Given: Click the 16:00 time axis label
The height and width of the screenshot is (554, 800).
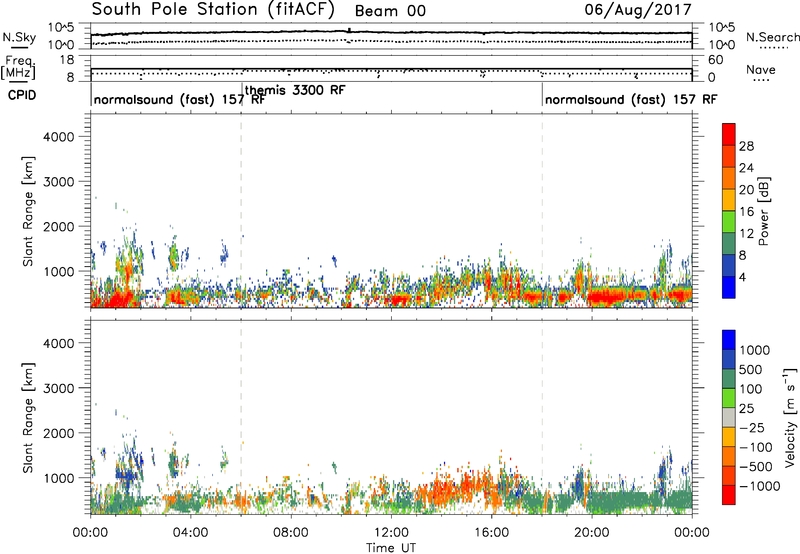Looking at the screenshot, I should click(x=491, y=533).
